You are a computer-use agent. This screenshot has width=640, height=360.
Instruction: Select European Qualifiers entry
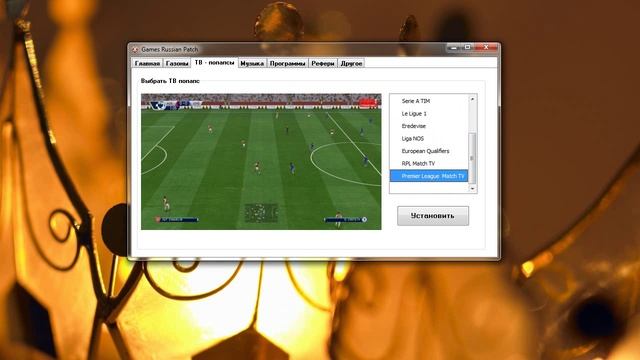(x=429, y=151)
